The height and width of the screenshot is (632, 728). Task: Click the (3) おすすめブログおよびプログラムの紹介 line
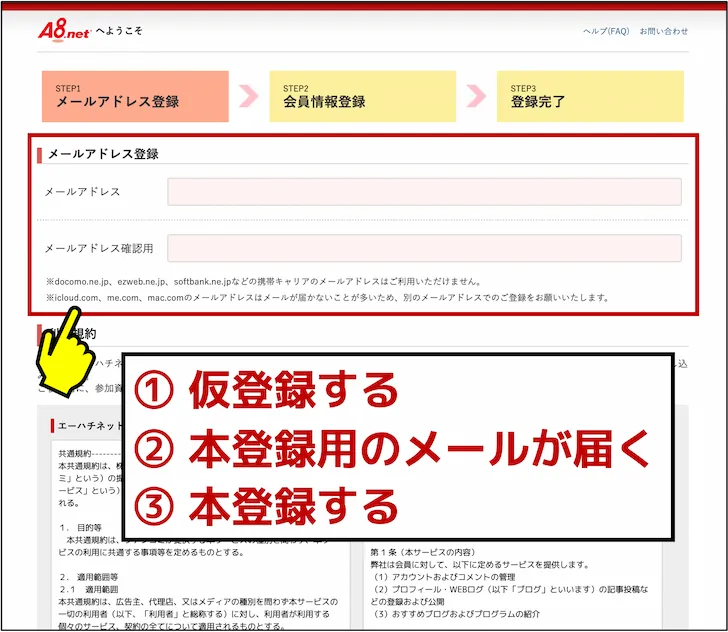coord(457,614)
